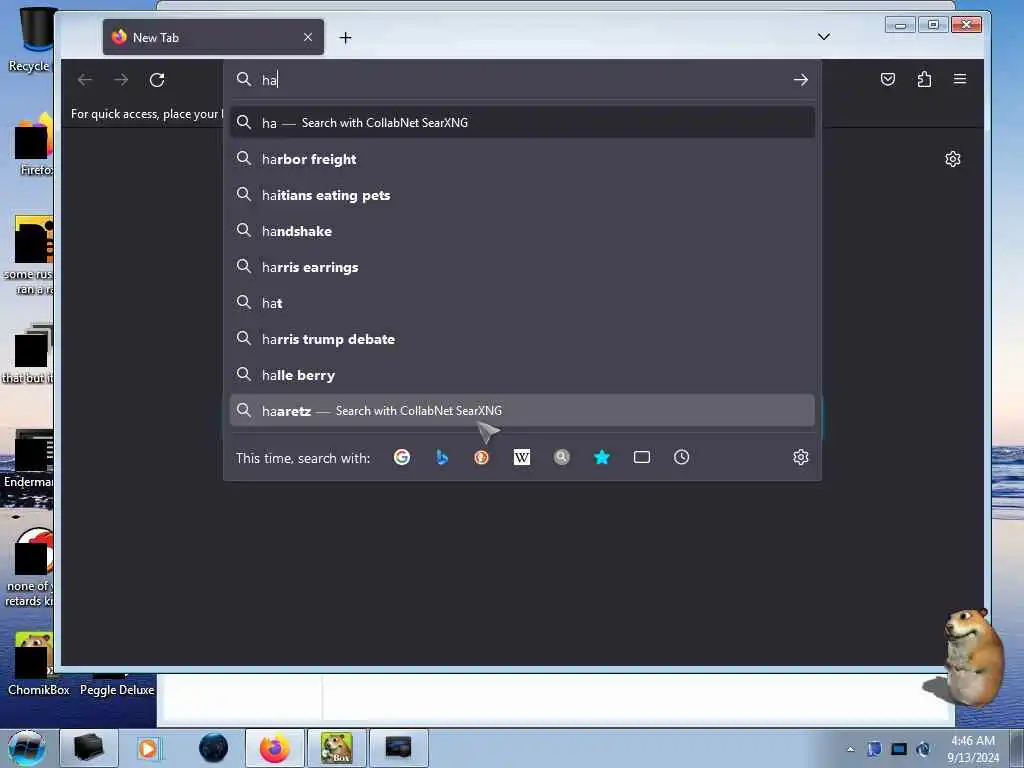The width and height of the screenshot is (1024, 768).
Task: Select the Enderman desktop icon
Action: click(x=29, y=459)
